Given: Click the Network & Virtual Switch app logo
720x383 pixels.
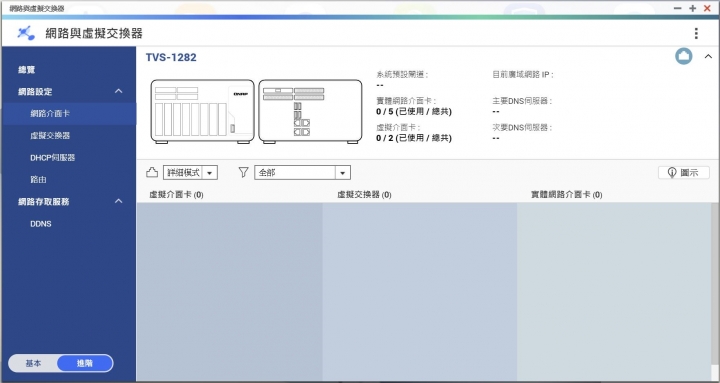Looking at the screenshot, I should 26,33.
